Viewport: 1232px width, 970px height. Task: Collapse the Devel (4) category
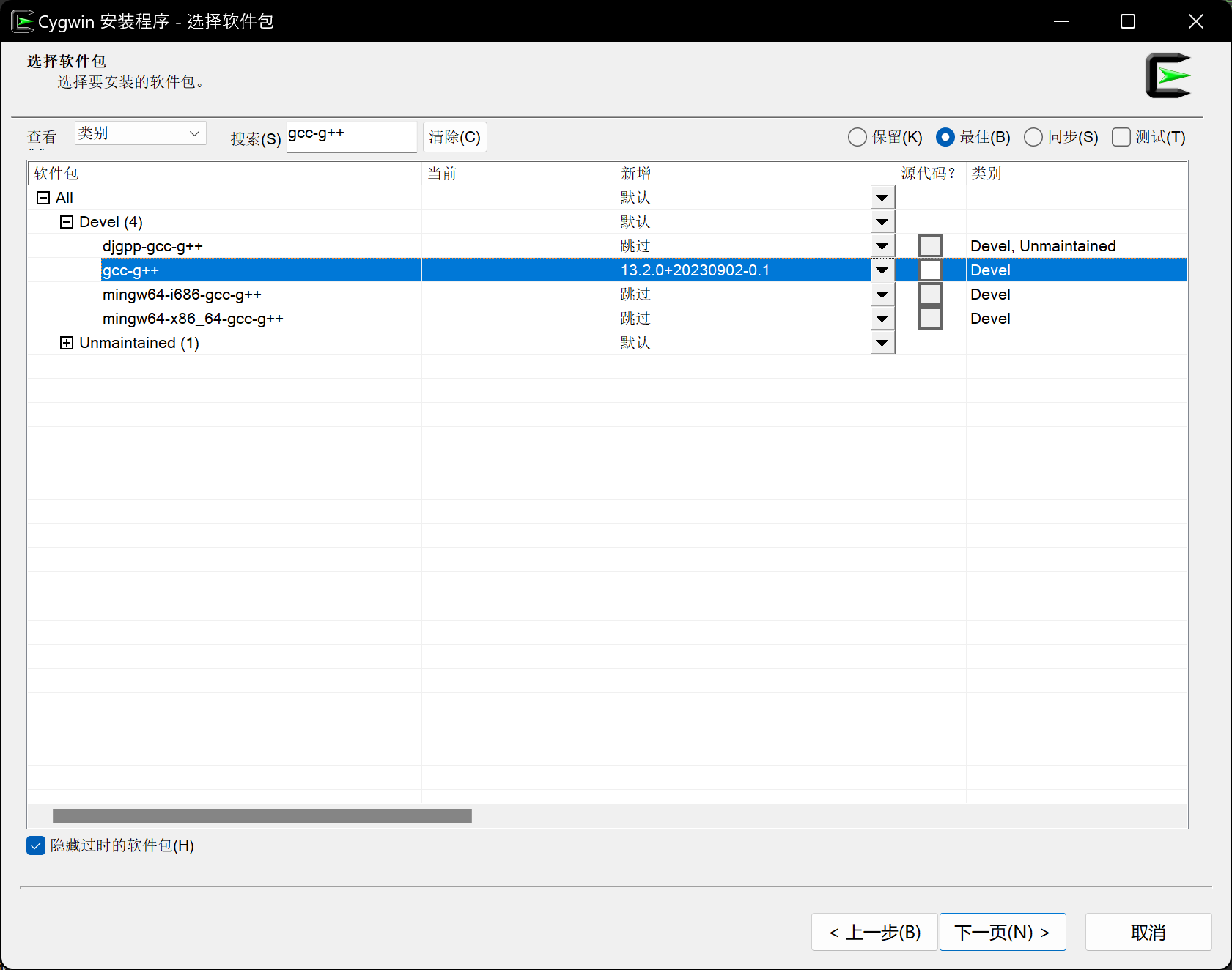click(x=67, y=222)
